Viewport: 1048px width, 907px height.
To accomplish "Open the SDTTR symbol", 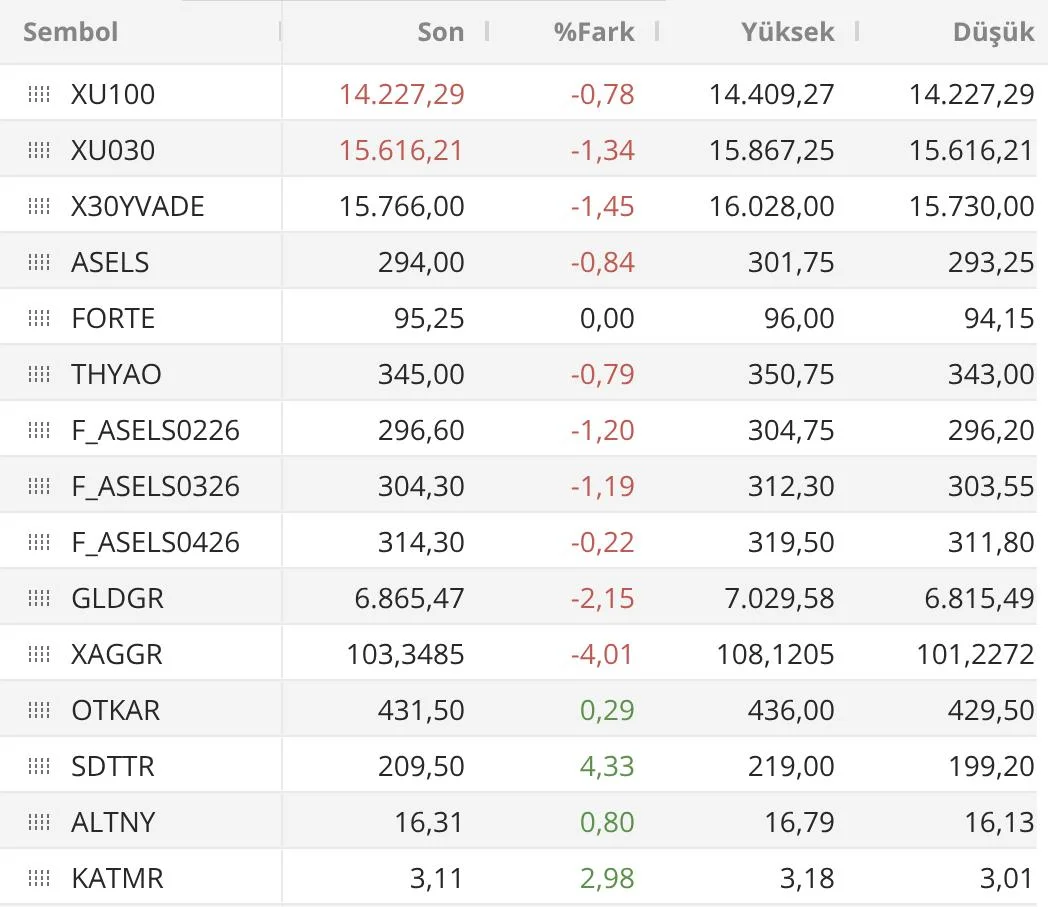I will pyautogui.click(x=113, y=767).
